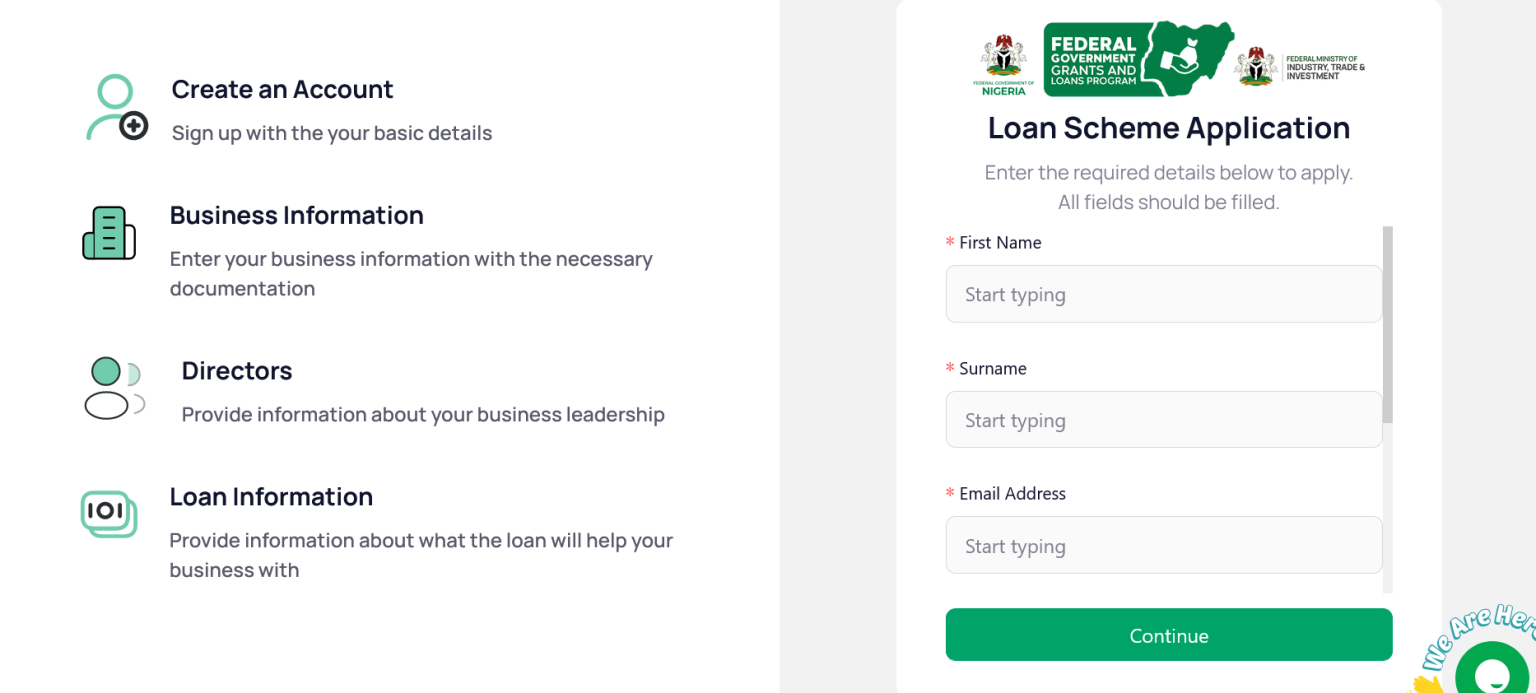Click the Loan Information wallet icon

pos(110,514)
